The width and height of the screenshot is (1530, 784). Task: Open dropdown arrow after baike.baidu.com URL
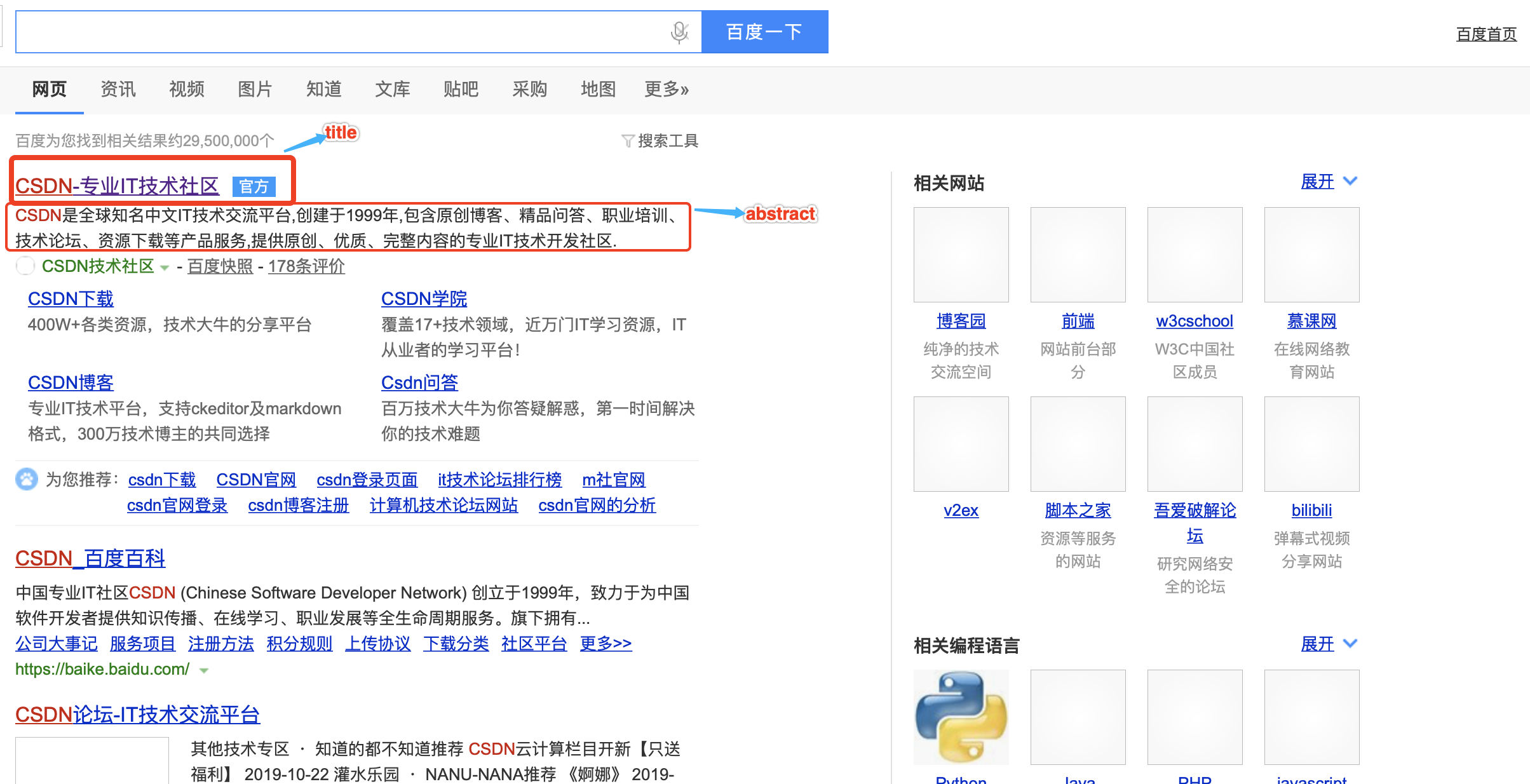click(204, 670)
